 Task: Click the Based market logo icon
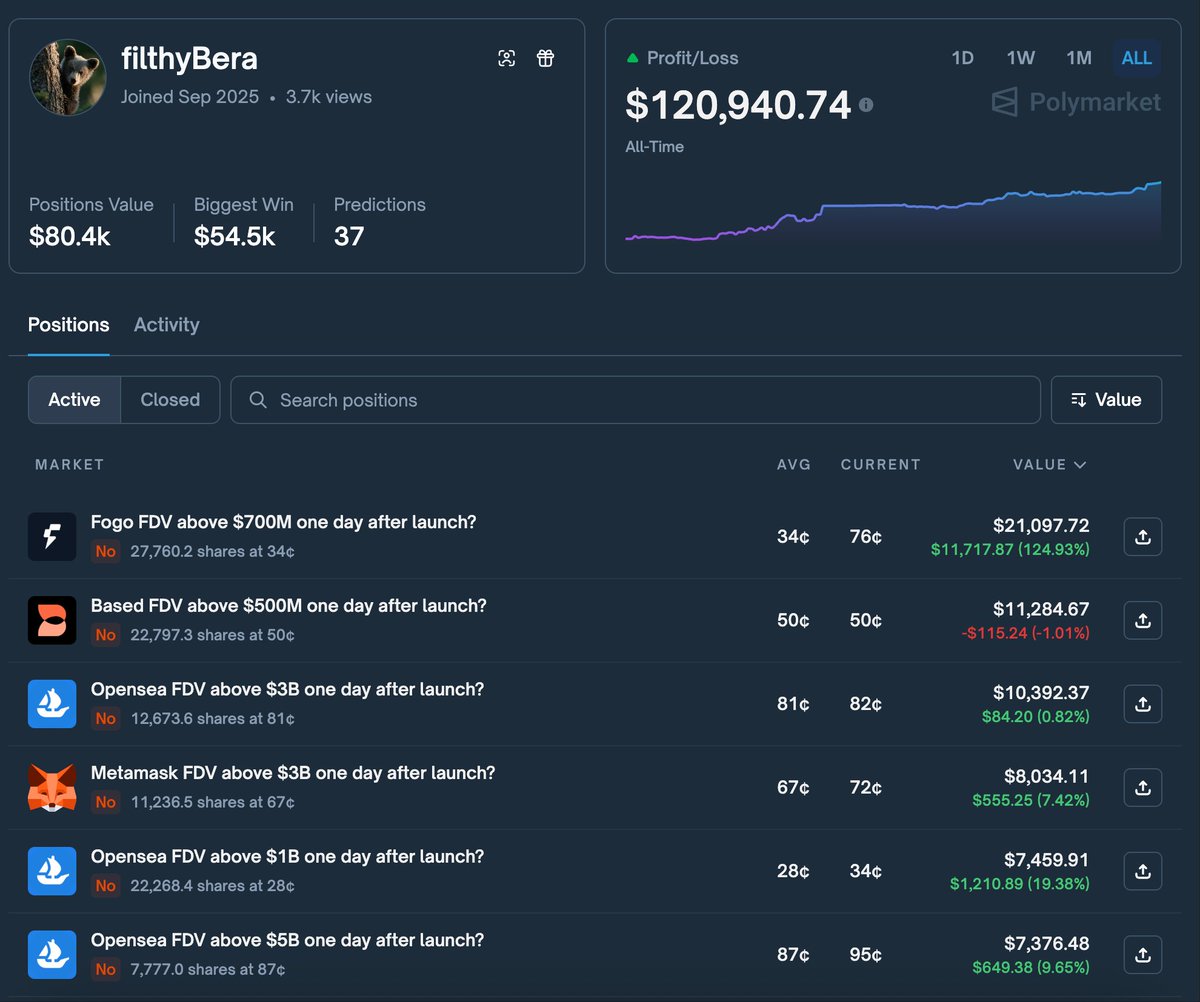pos(52,620)
